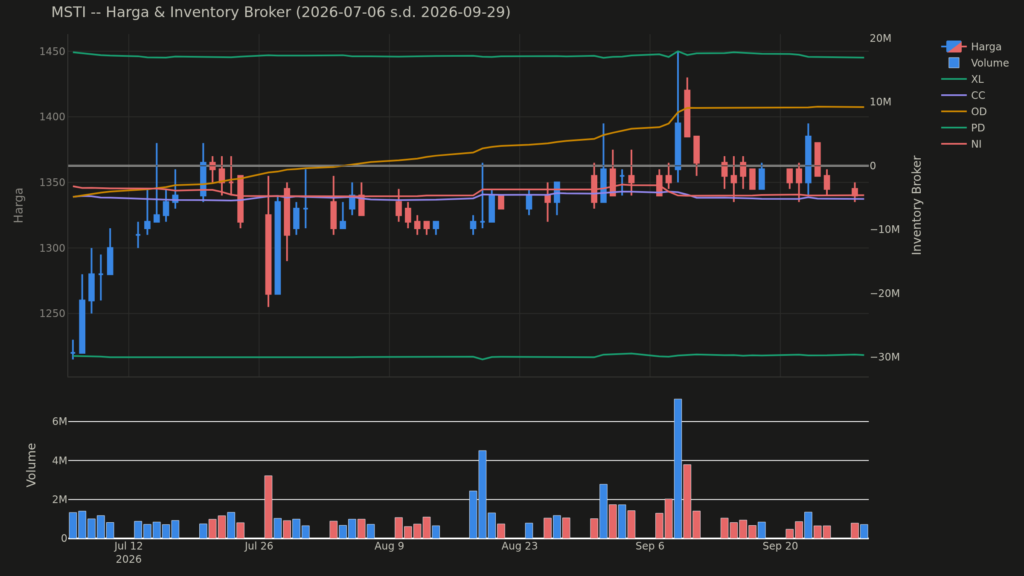Click the 4M volume tick label
Image resolution: width=1024 pixels, height=576 pixels.
59,461
